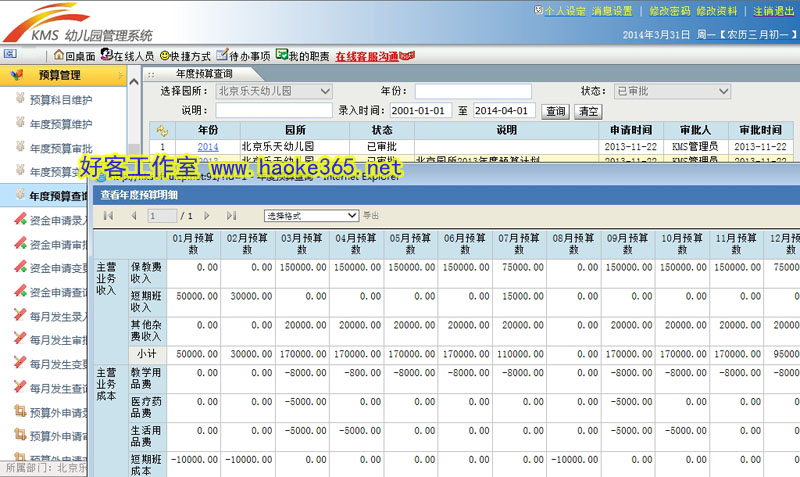Open the 2014 year link
Screen dimensions: 800x477
click(x=208, y=147)
